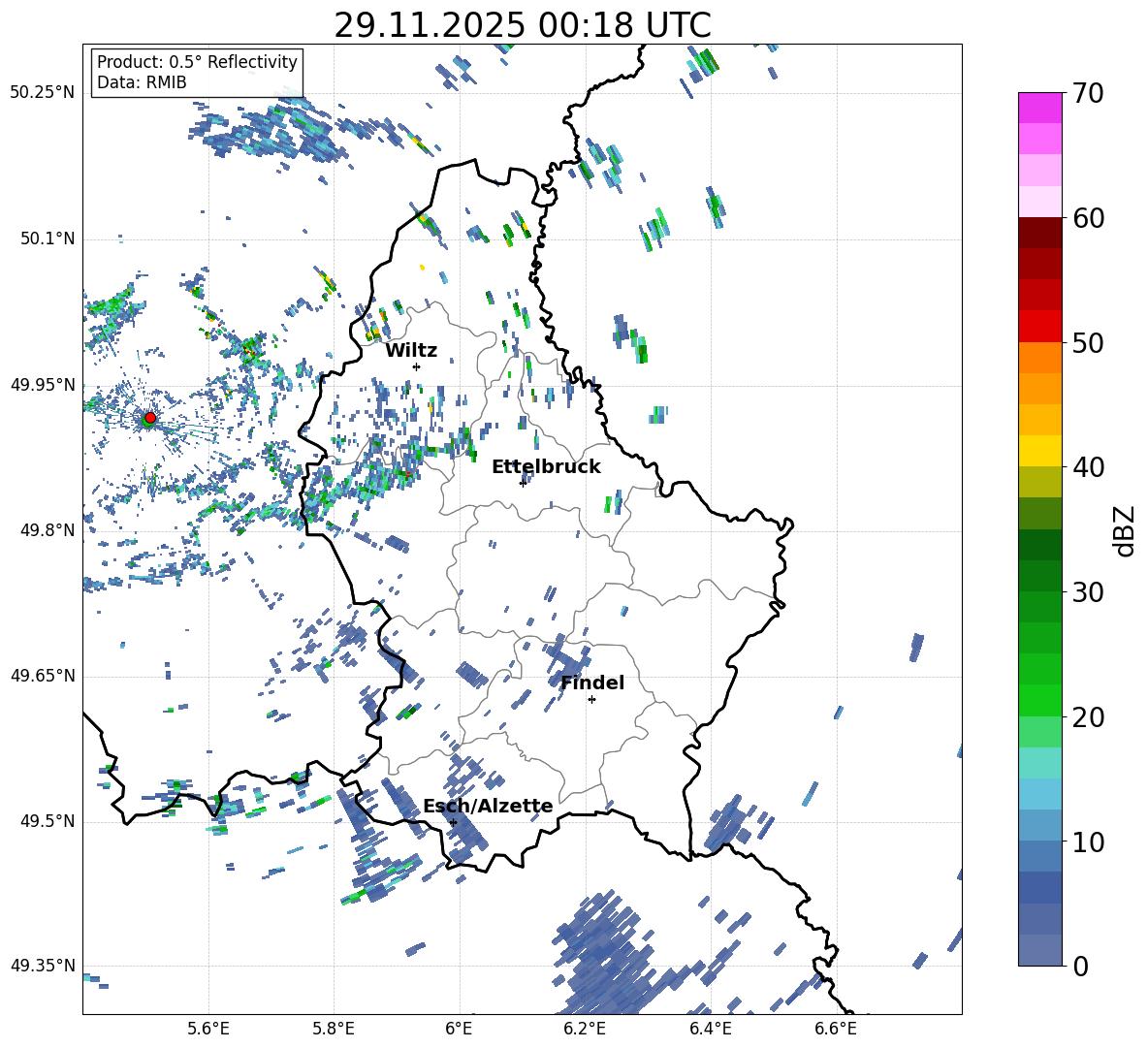Click the 50.1°N latitude label
This screenshot has width=1148, height=1048.
point(47,238)
